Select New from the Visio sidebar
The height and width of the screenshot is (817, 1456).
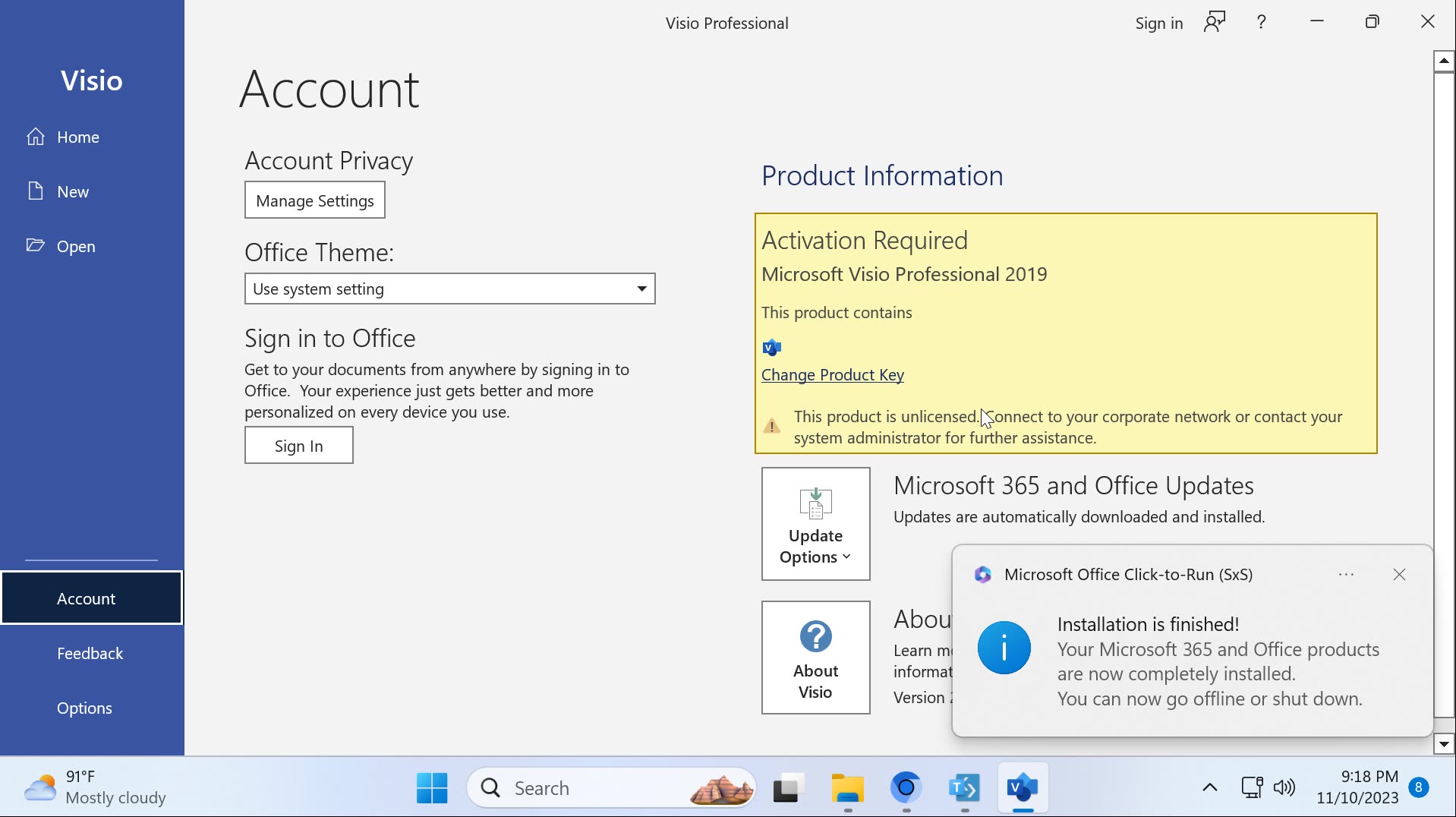[72, 191]
